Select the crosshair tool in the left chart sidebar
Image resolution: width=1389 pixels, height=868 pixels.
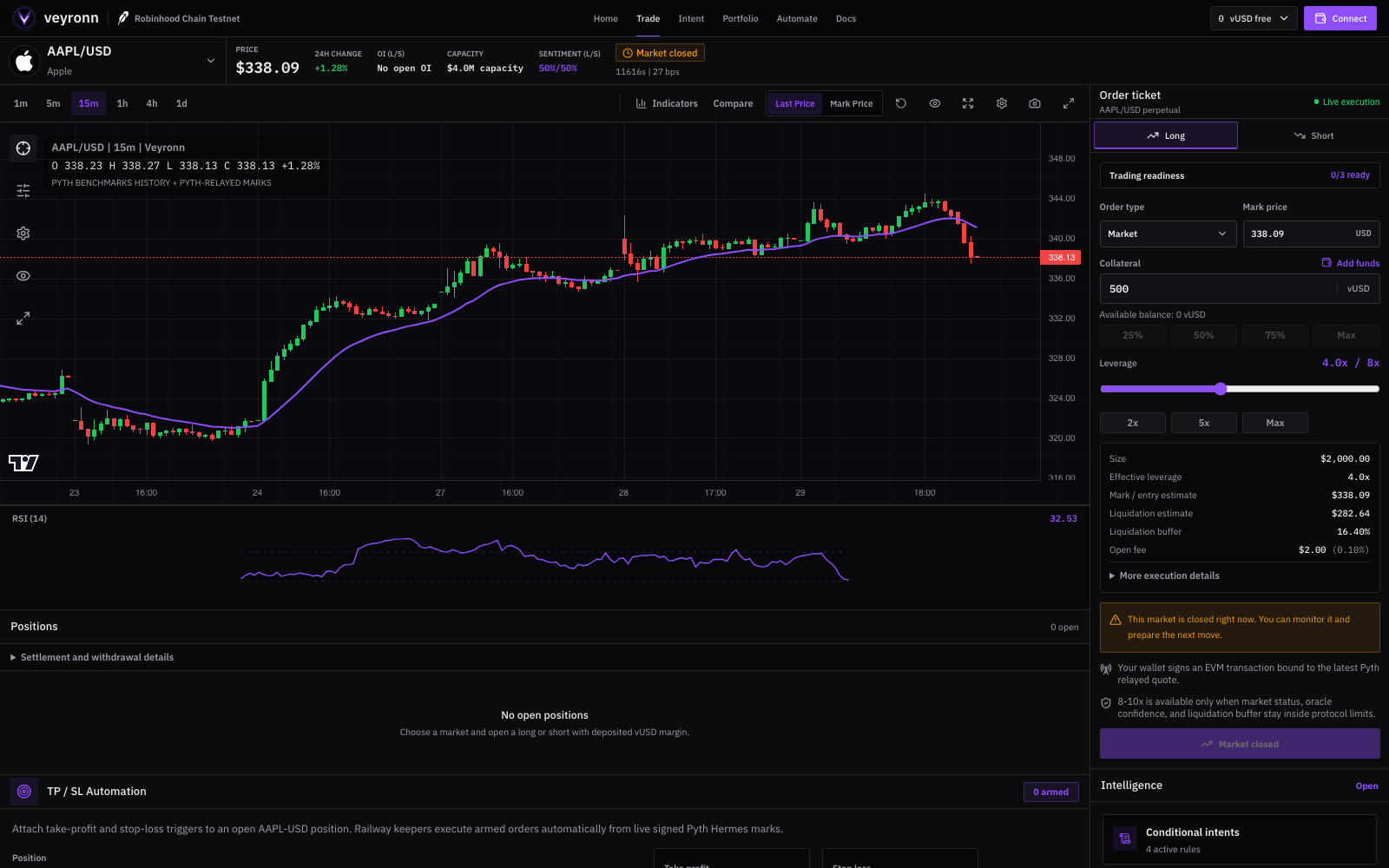click(x=23, y=148)
